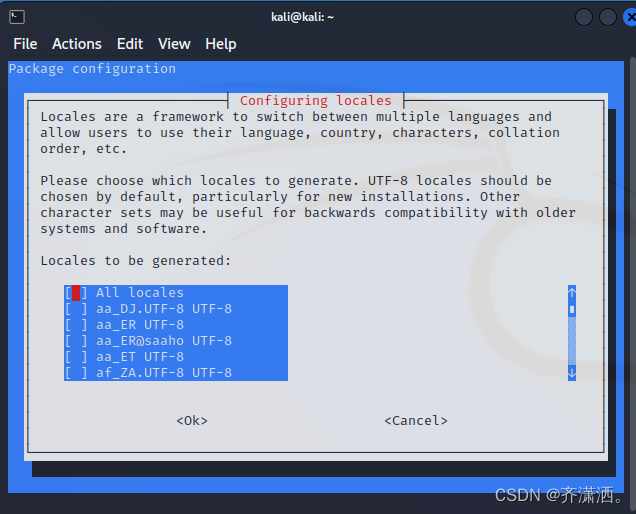Toggle the aa_ET UTF-8 checkbox
This screenshot has width=636, height=514.
(x=76, y=357)
